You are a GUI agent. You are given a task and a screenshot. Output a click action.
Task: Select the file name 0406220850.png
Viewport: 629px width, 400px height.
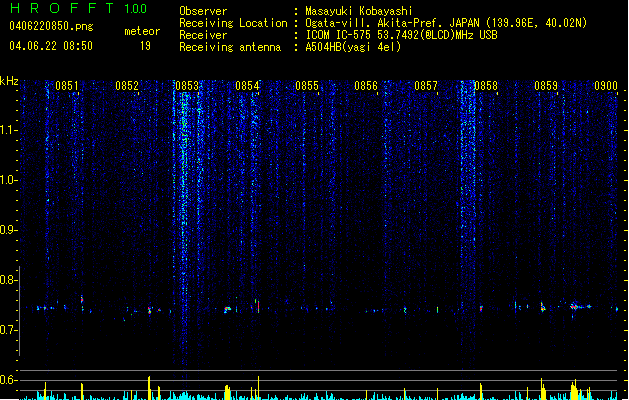tap(51, 26)
